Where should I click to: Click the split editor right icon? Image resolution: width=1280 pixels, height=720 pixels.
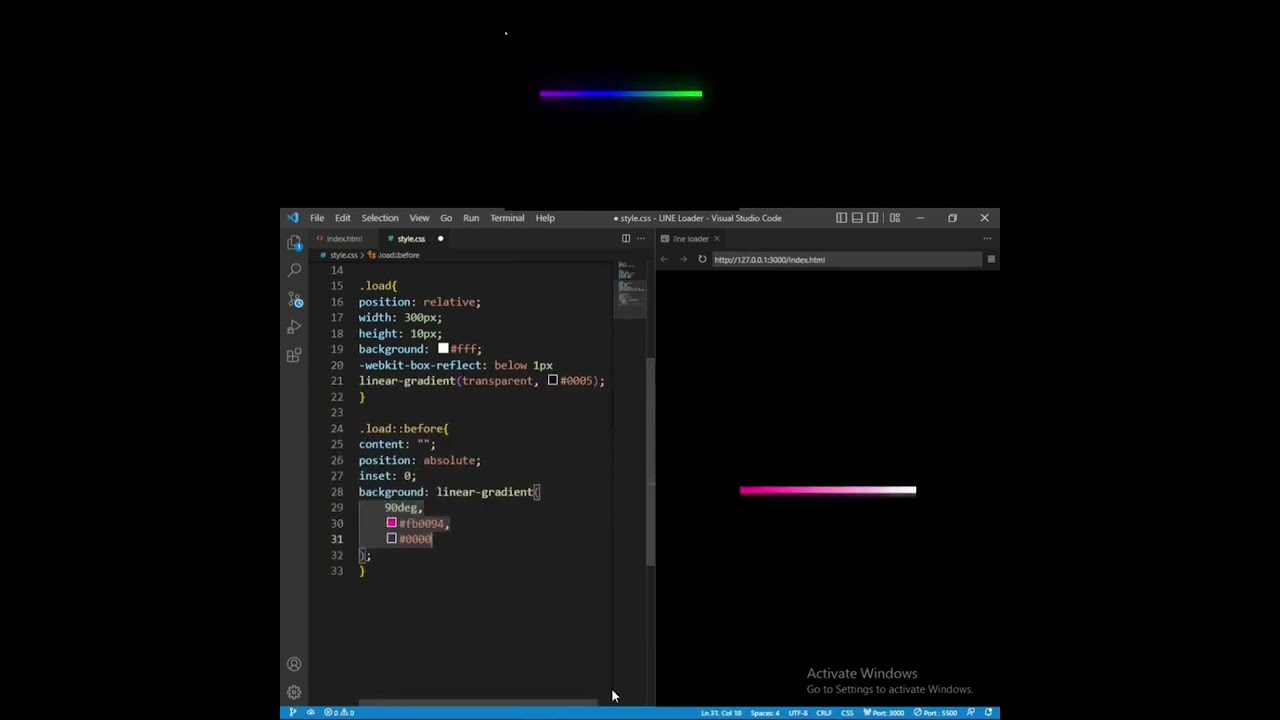[626, 238]
